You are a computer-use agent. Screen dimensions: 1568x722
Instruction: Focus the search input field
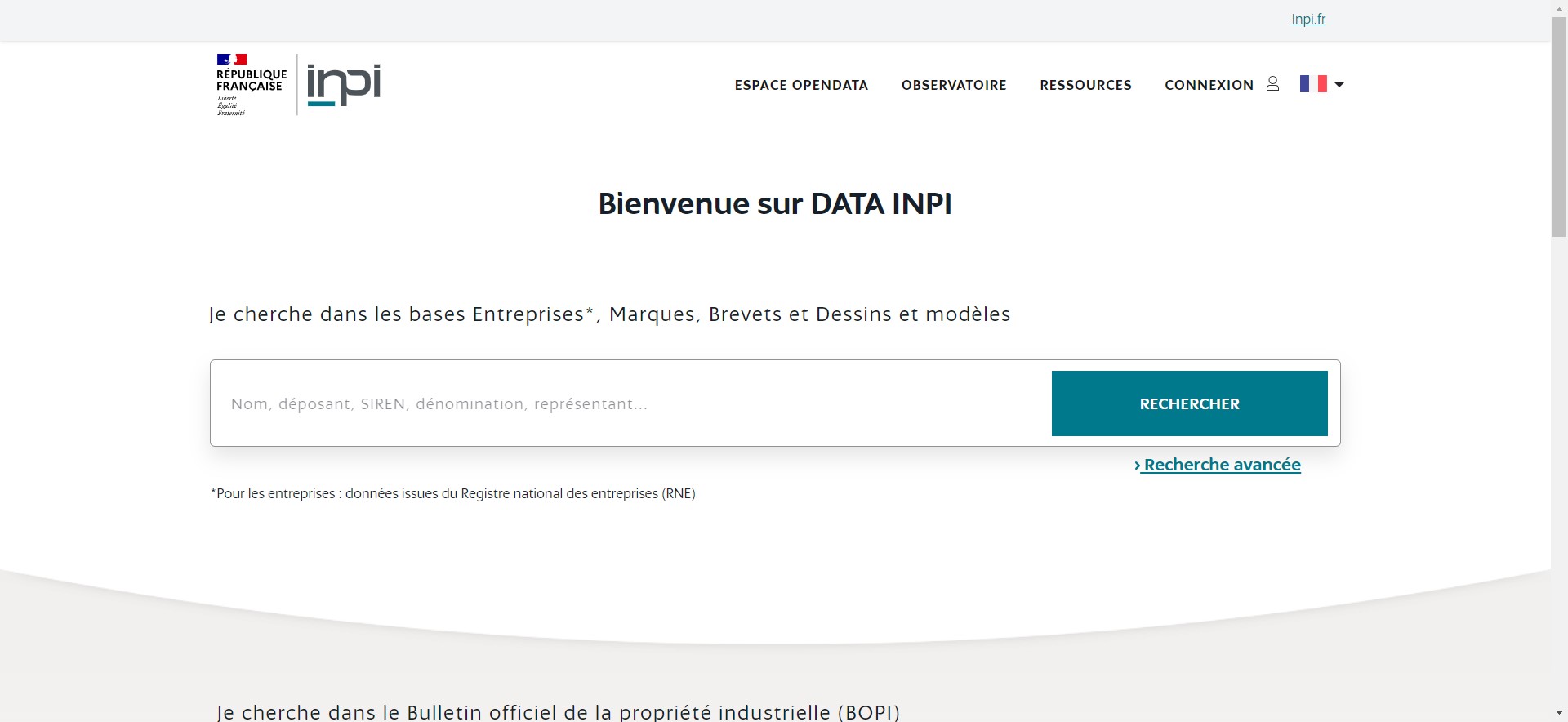[x=630, y=403]
